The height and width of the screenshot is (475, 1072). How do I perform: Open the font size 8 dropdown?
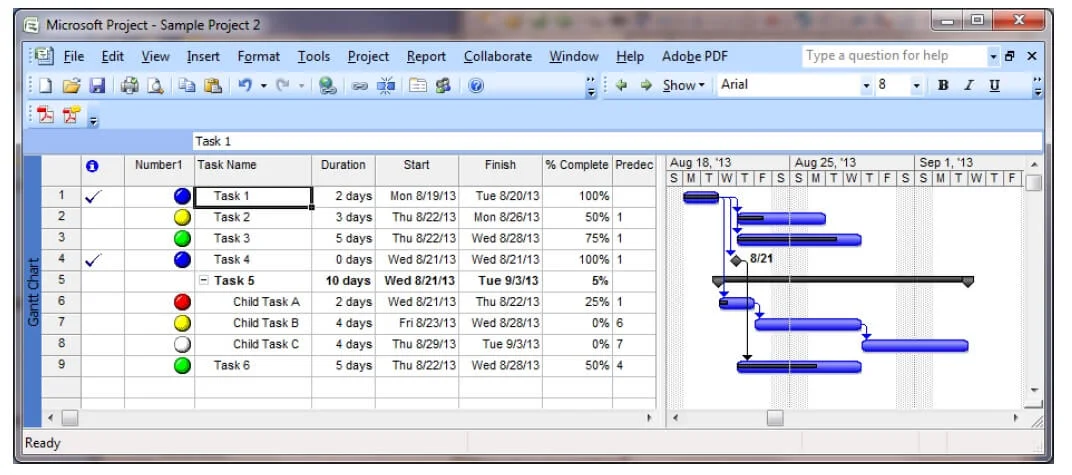[917, 85]
